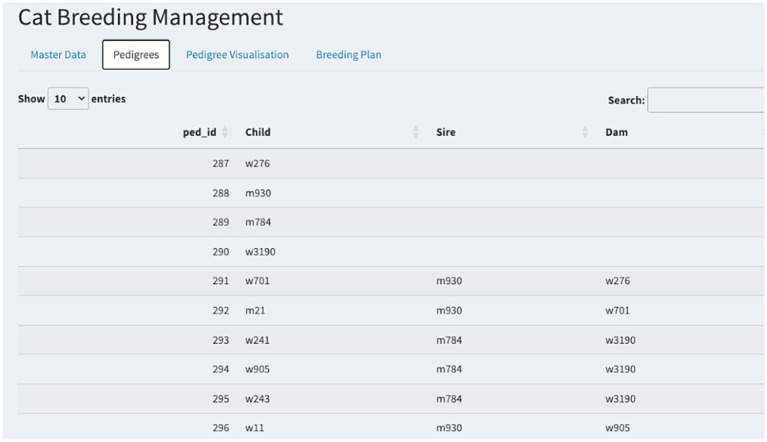The height and width of the screenshot is (442, 767).
Task: Select ped_id cell 296
Action: point(221,428)
